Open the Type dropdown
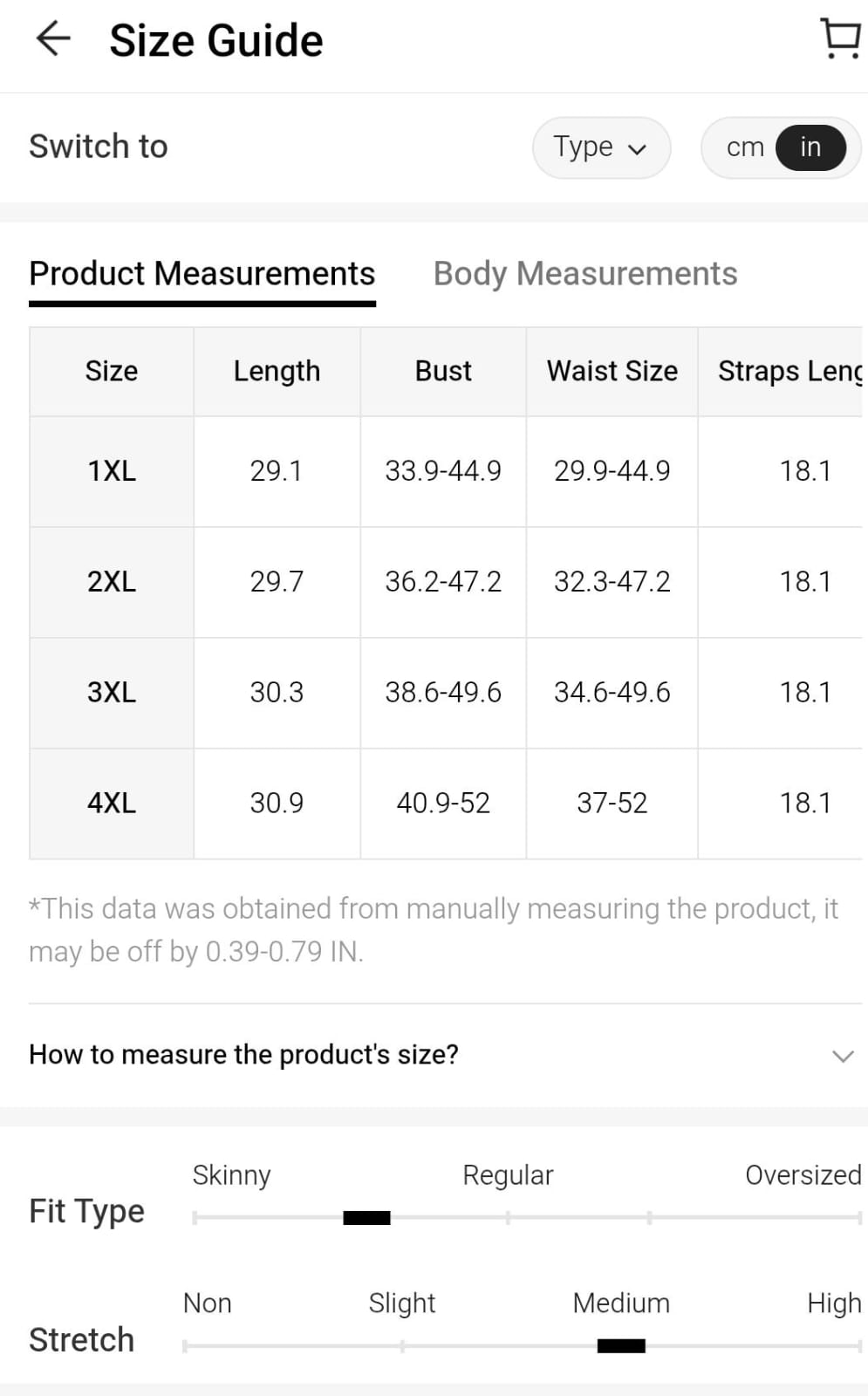Screen dimensions: 868x1396 600,147
